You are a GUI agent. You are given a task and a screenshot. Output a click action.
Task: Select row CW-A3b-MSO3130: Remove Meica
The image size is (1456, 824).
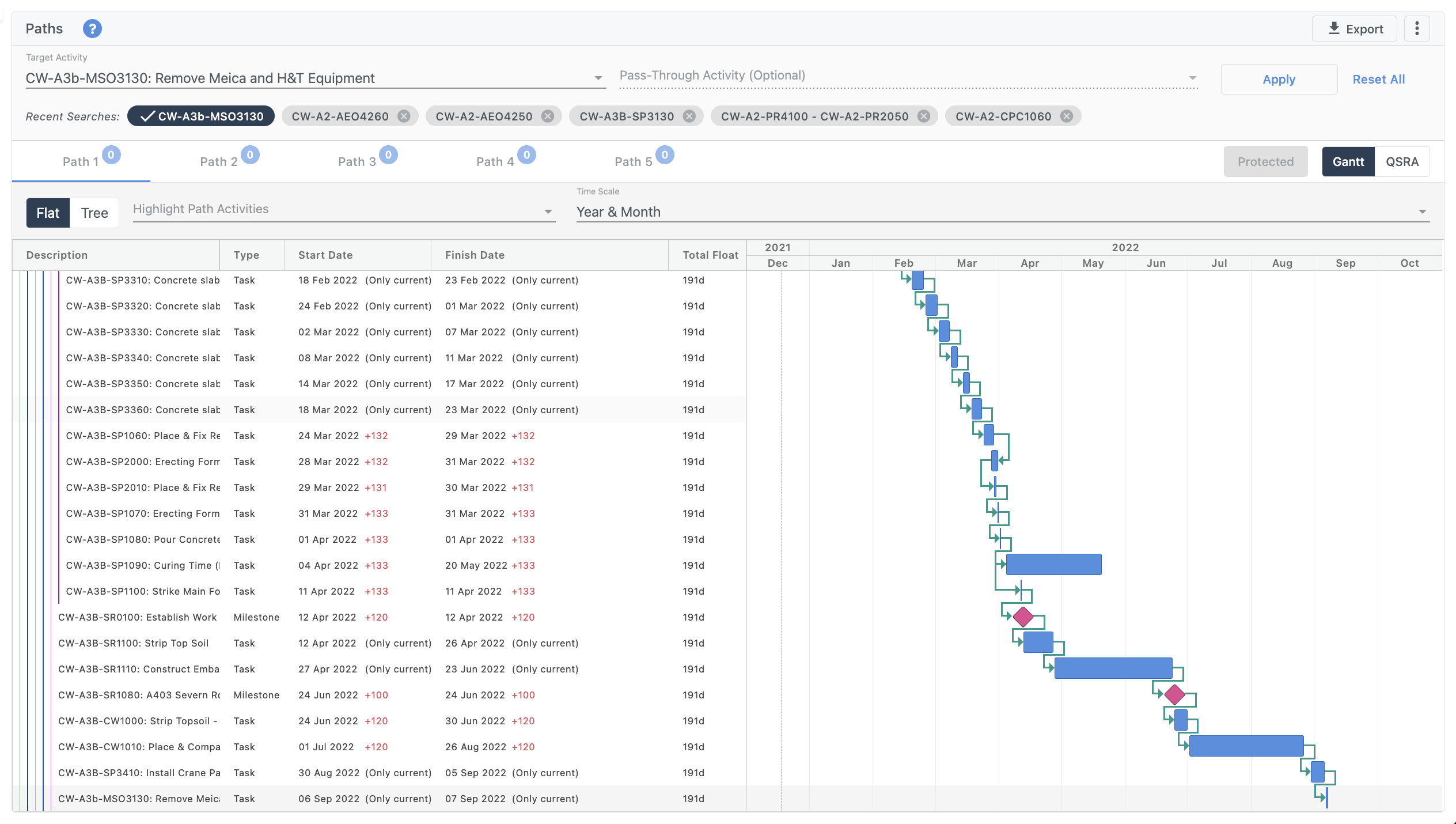(x=379, y=799)
